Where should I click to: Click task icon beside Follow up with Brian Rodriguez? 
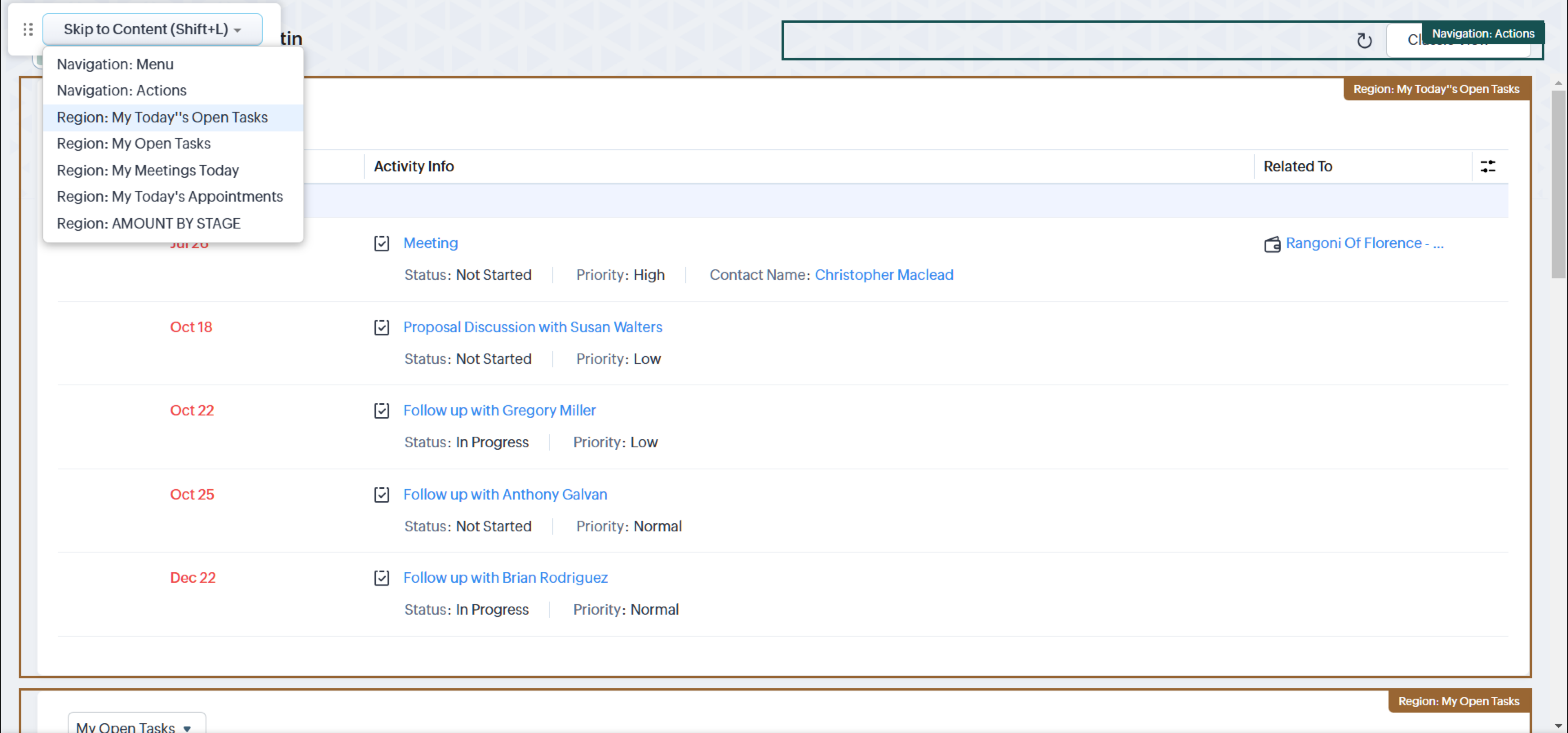tap(382, 578)
